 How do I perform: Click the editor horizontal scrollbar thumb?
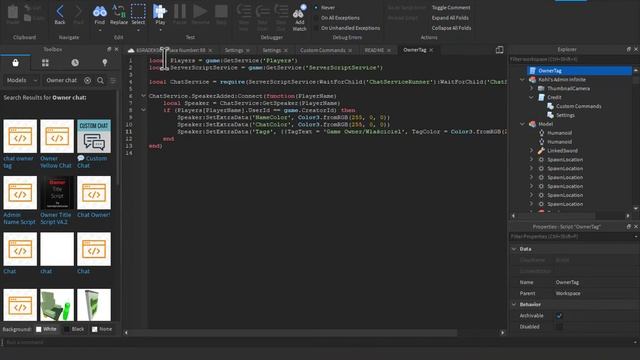tap(293, 333)
